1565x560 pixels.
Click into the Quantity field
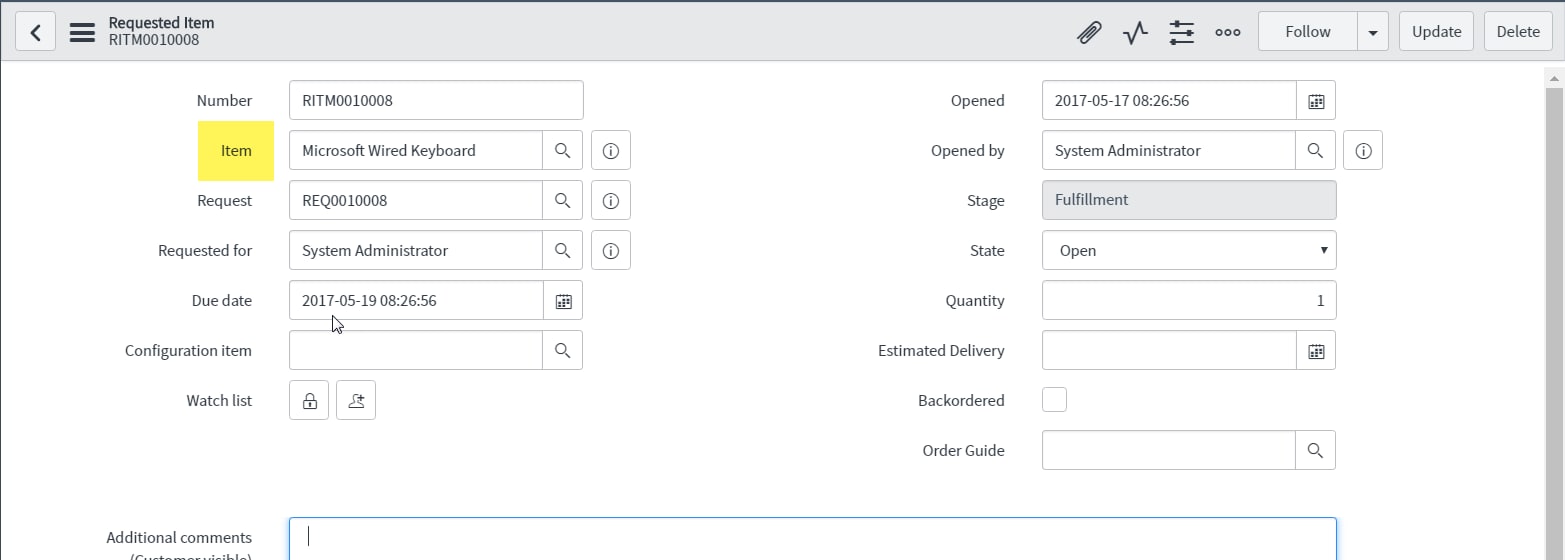[x=1189, y=300]
